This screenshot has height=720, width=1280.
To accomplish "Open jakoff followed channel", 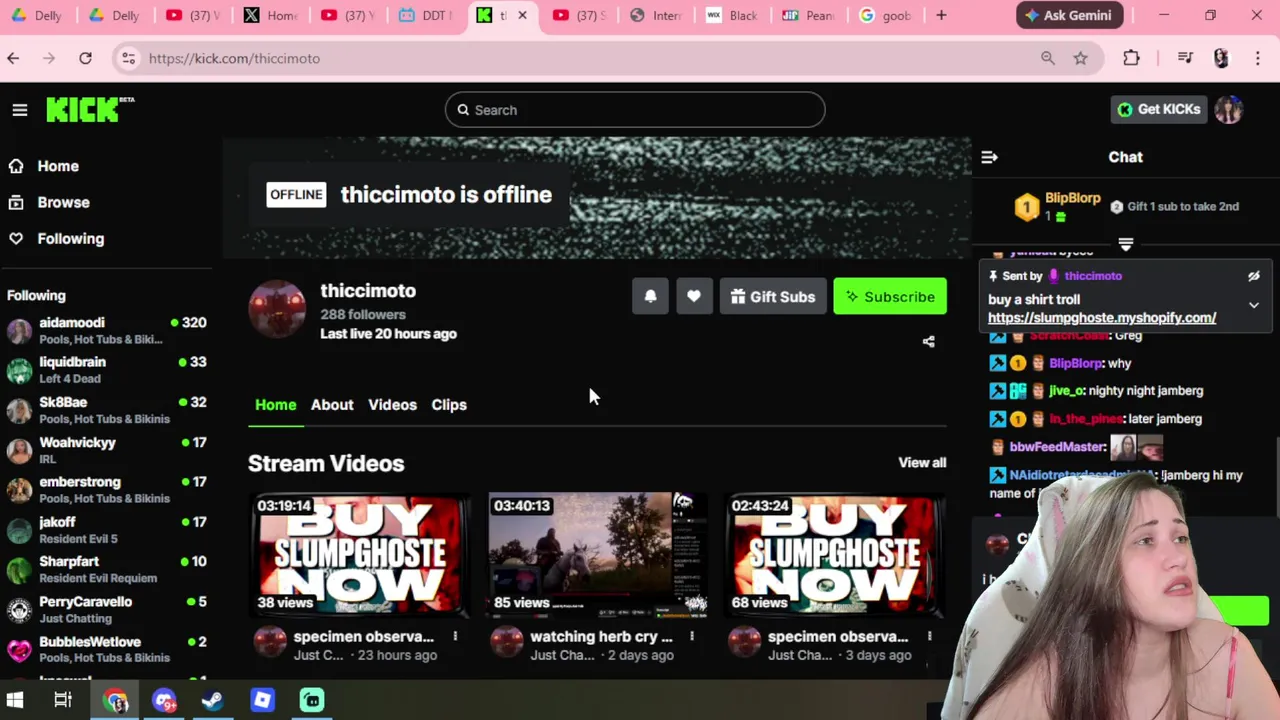I will [106, 530].
